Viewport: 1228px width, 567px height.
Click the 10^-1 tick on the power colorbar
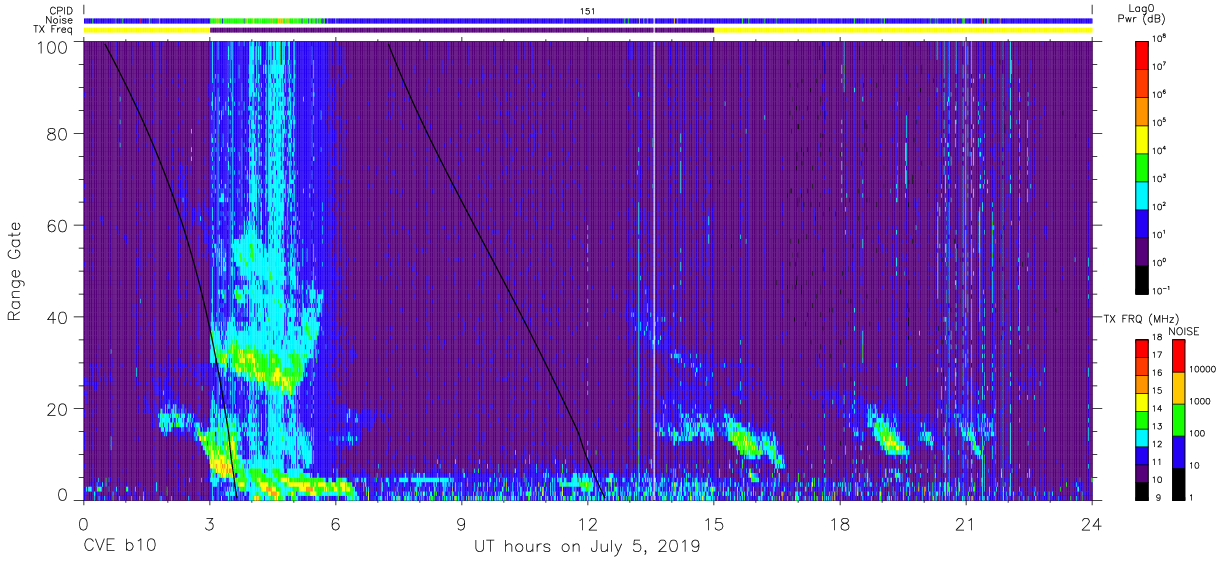(1162, 291)
